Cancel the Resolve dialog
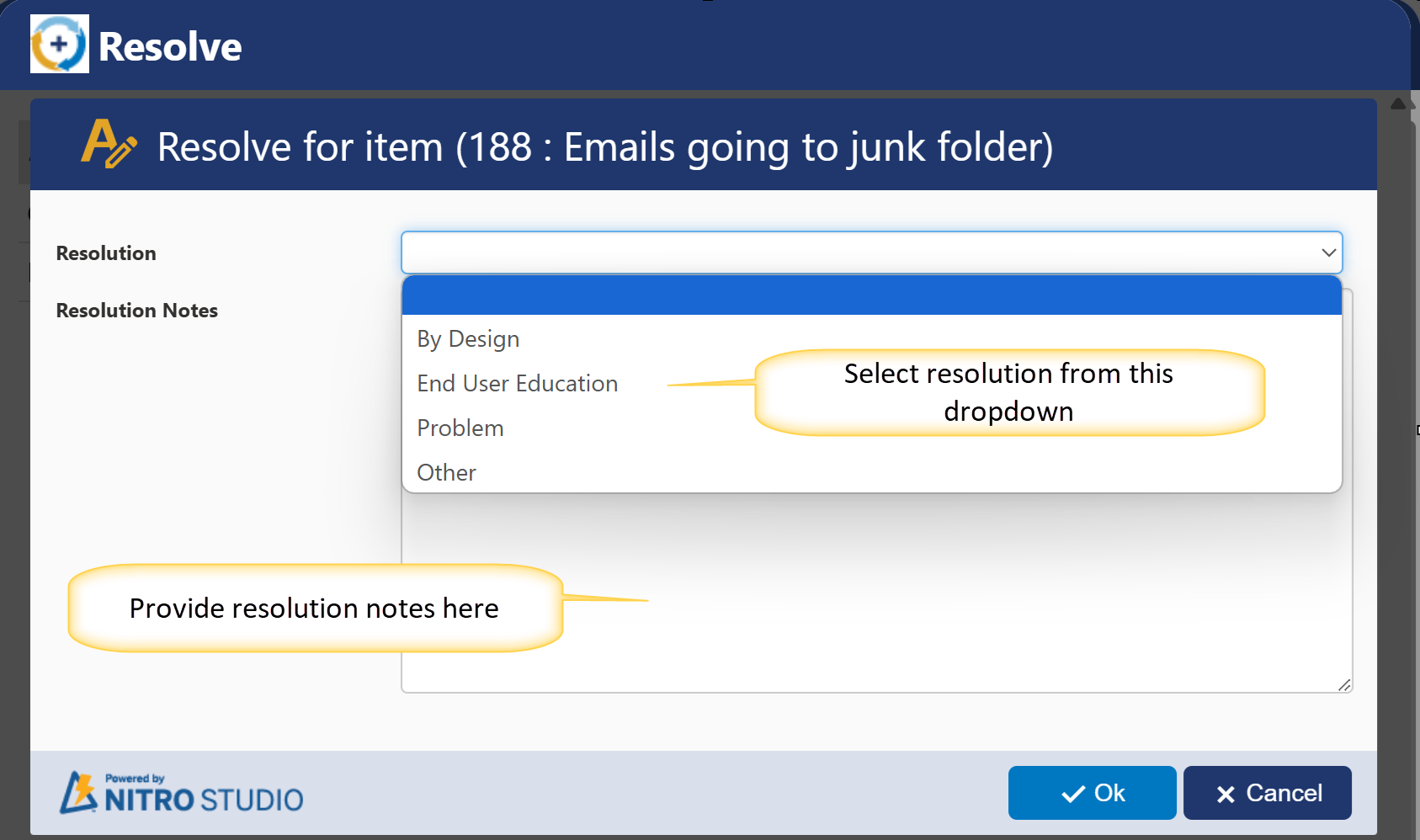The width and height of the screenshot is (1420, 840). click(x=1267, y=793)
